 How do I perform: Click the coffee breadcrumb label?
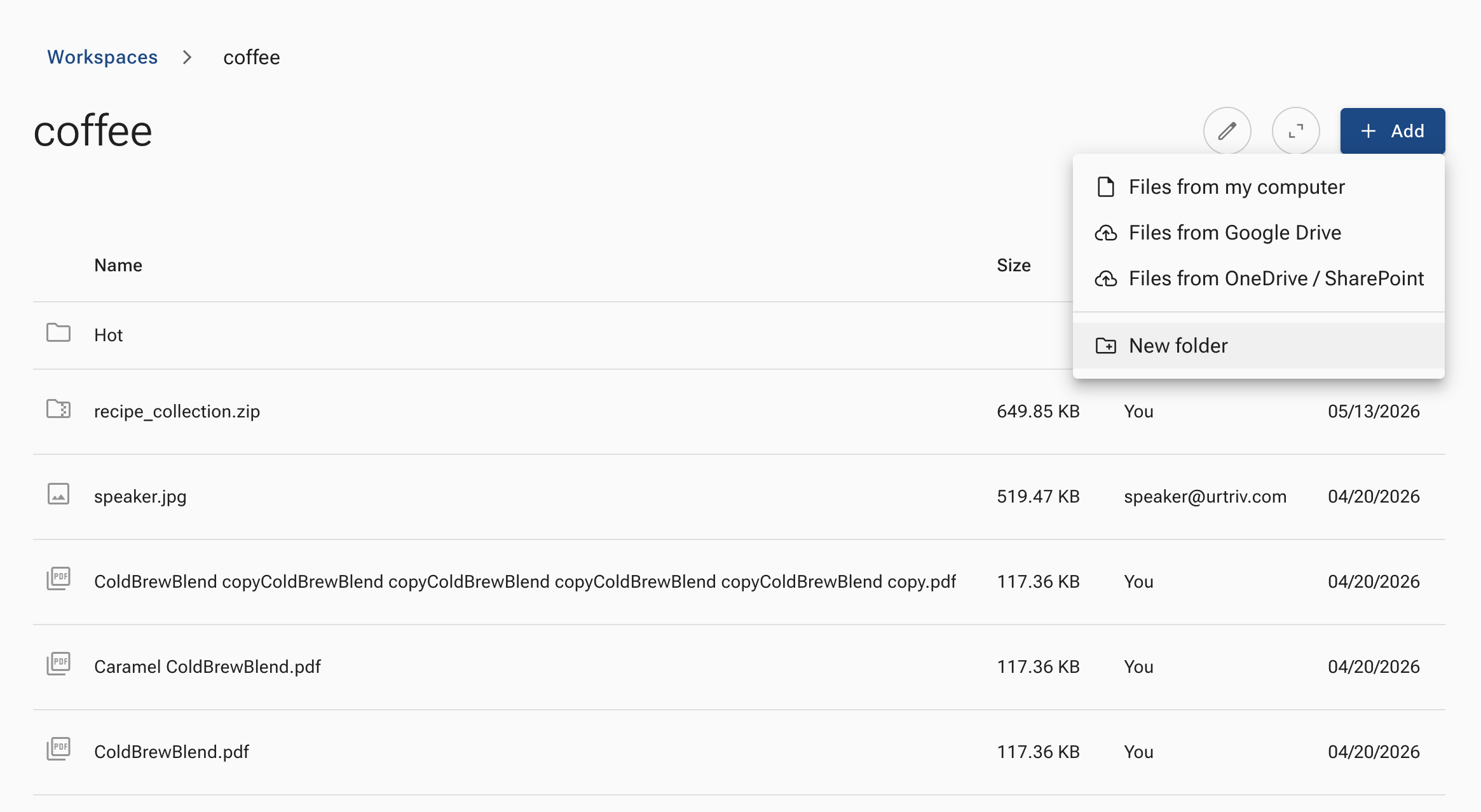252,57
